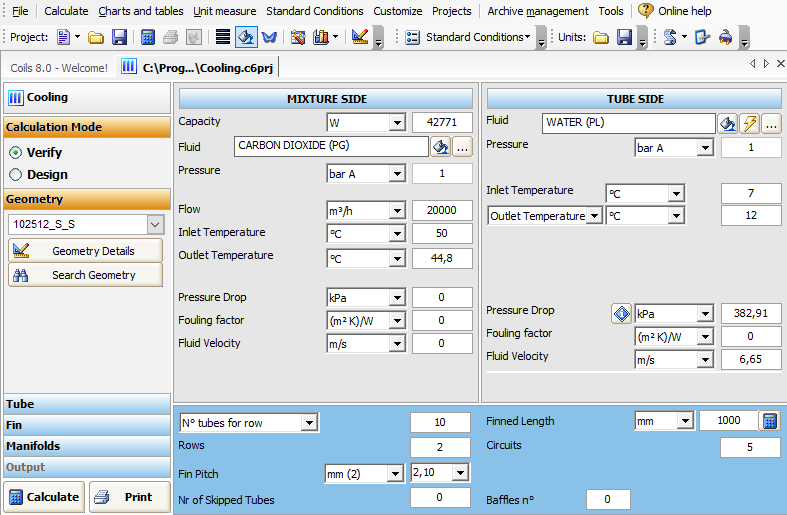Image resolution: width=787 pixels, height=515 pixels.
Task: Click the bar chart toolbar icon
Action: point(321,37)
